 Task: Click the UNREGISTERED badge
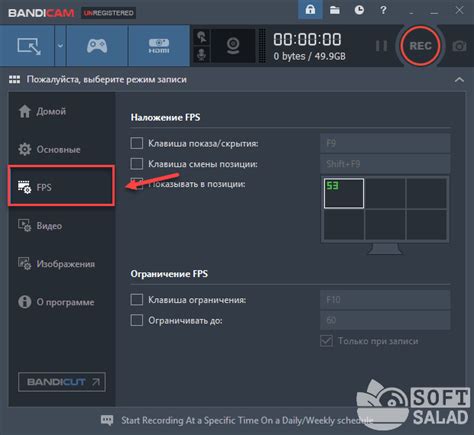108,13
